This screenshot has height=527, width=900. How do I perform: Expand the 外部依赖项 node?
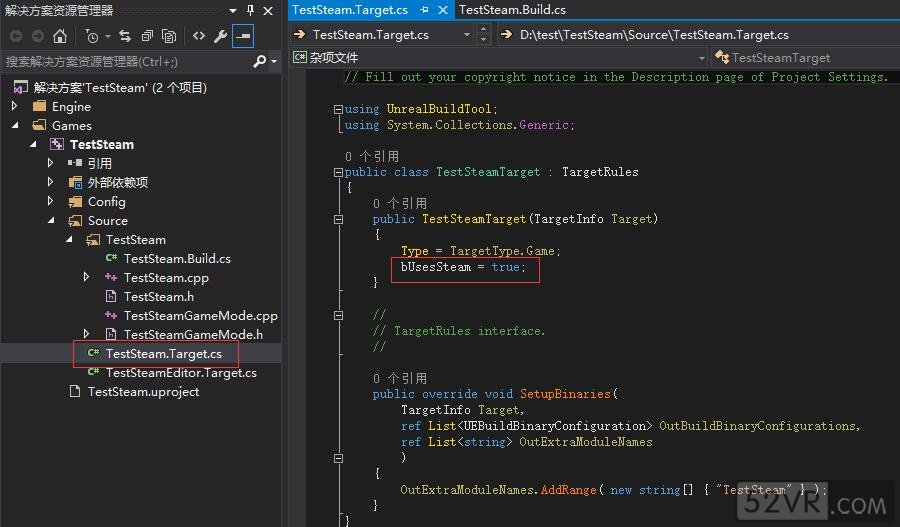click(x=51, y=182)
